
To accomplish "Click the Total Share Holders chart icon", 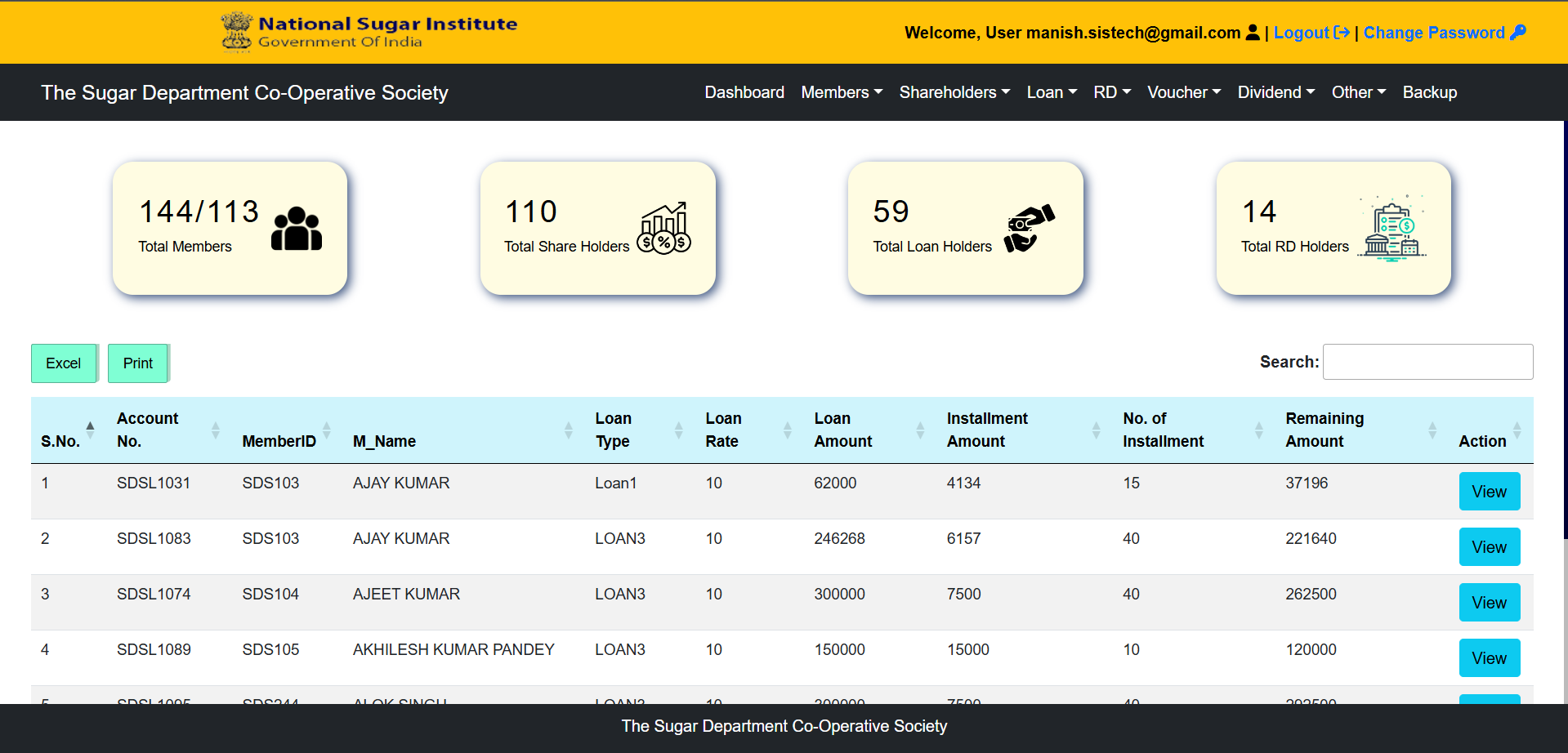I will 664,228.
